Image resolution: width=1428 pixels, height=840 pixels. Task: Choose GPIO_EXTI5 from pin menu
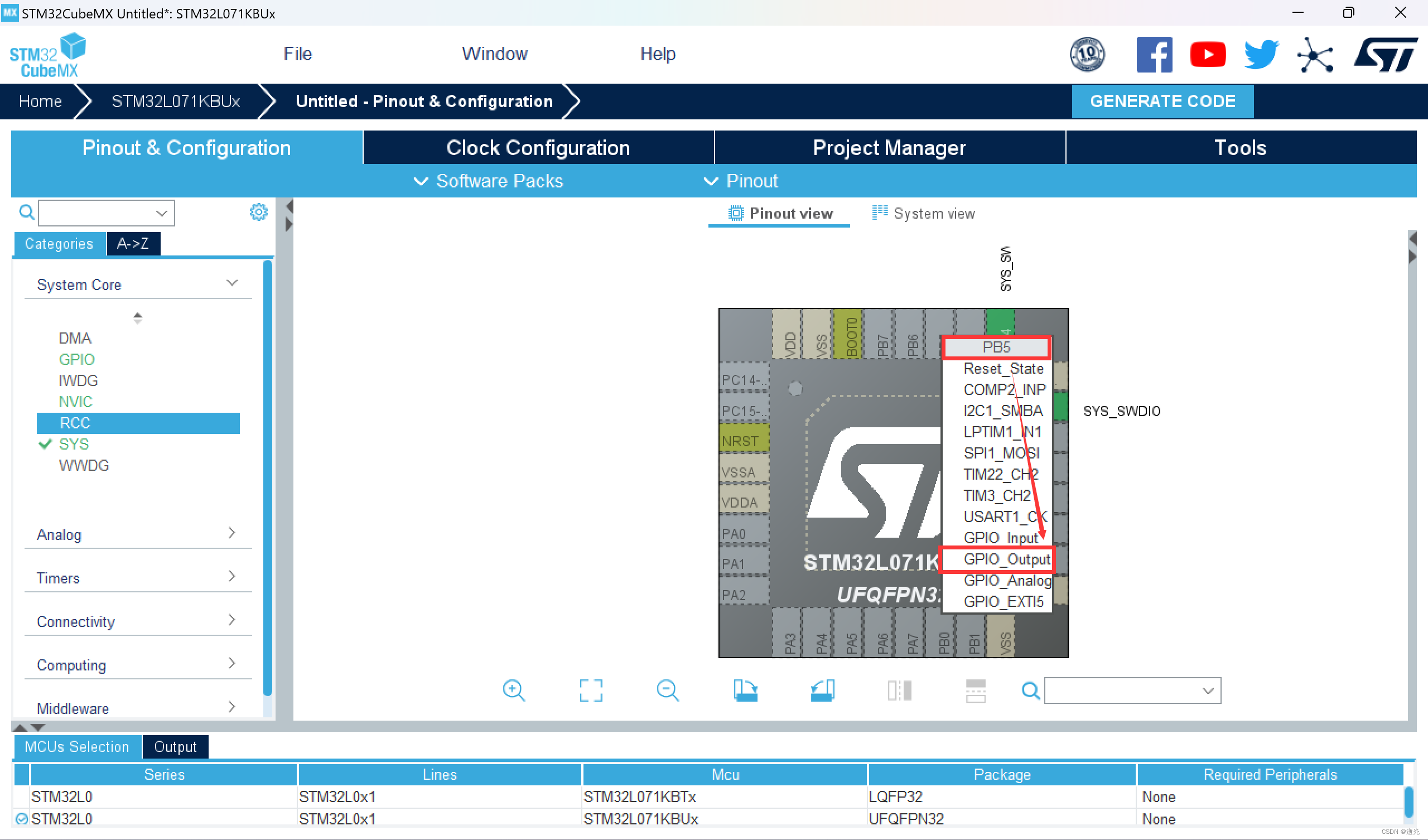pyautogui.click(x=996, y=601)
